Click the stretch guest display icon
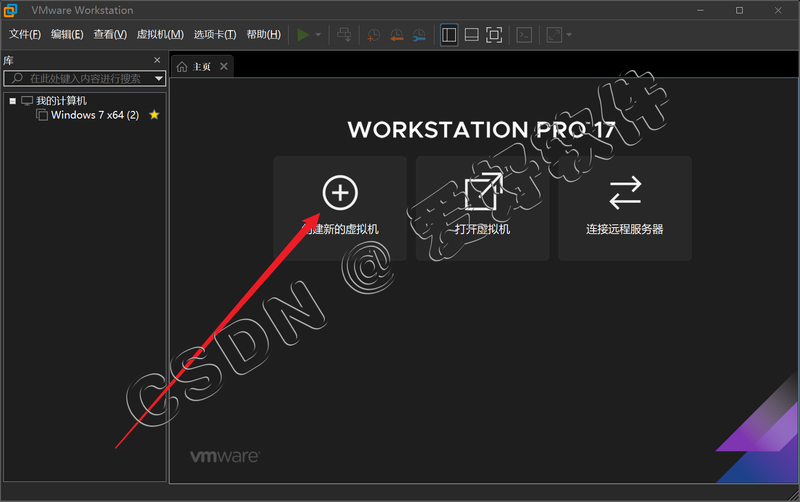This screenshot has width=800, height=502. [554, 35]
